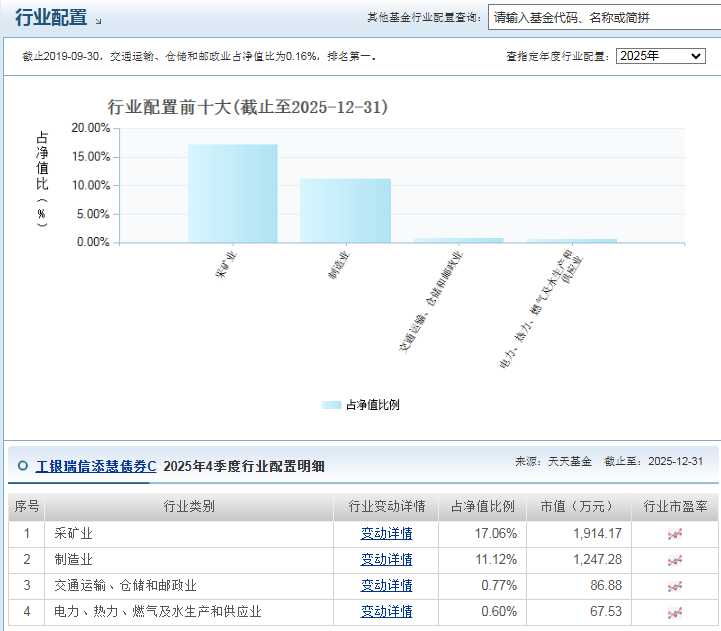Open P/E chart icon for 电力、热力 row
Image resolution: width=721 pixels, height=631 pixels.
(x=675, y=612)
